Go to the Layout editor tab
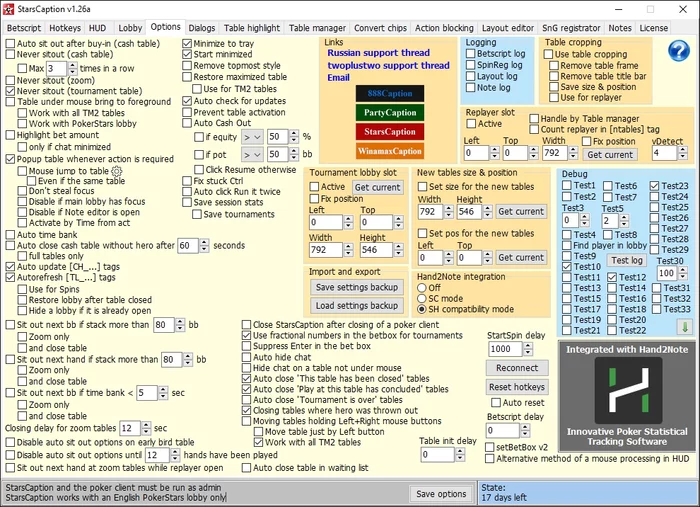The width and height of the screenshot is (700, 507). point(508,28)
